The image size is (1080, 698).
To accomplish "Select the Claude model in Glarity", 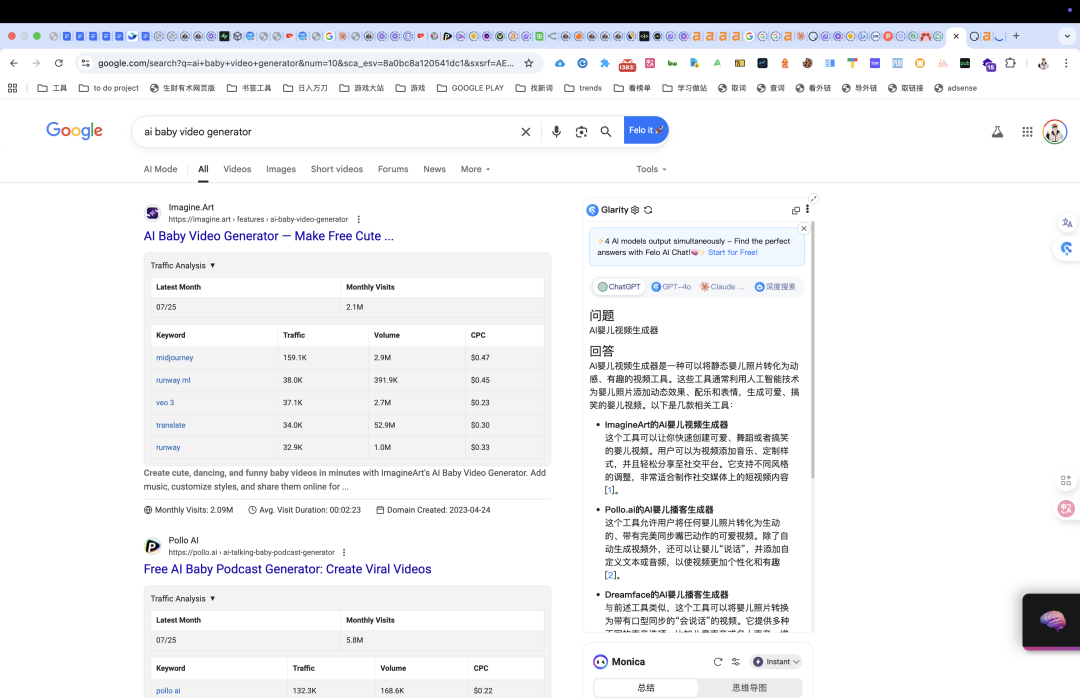I will click(723, 287).
